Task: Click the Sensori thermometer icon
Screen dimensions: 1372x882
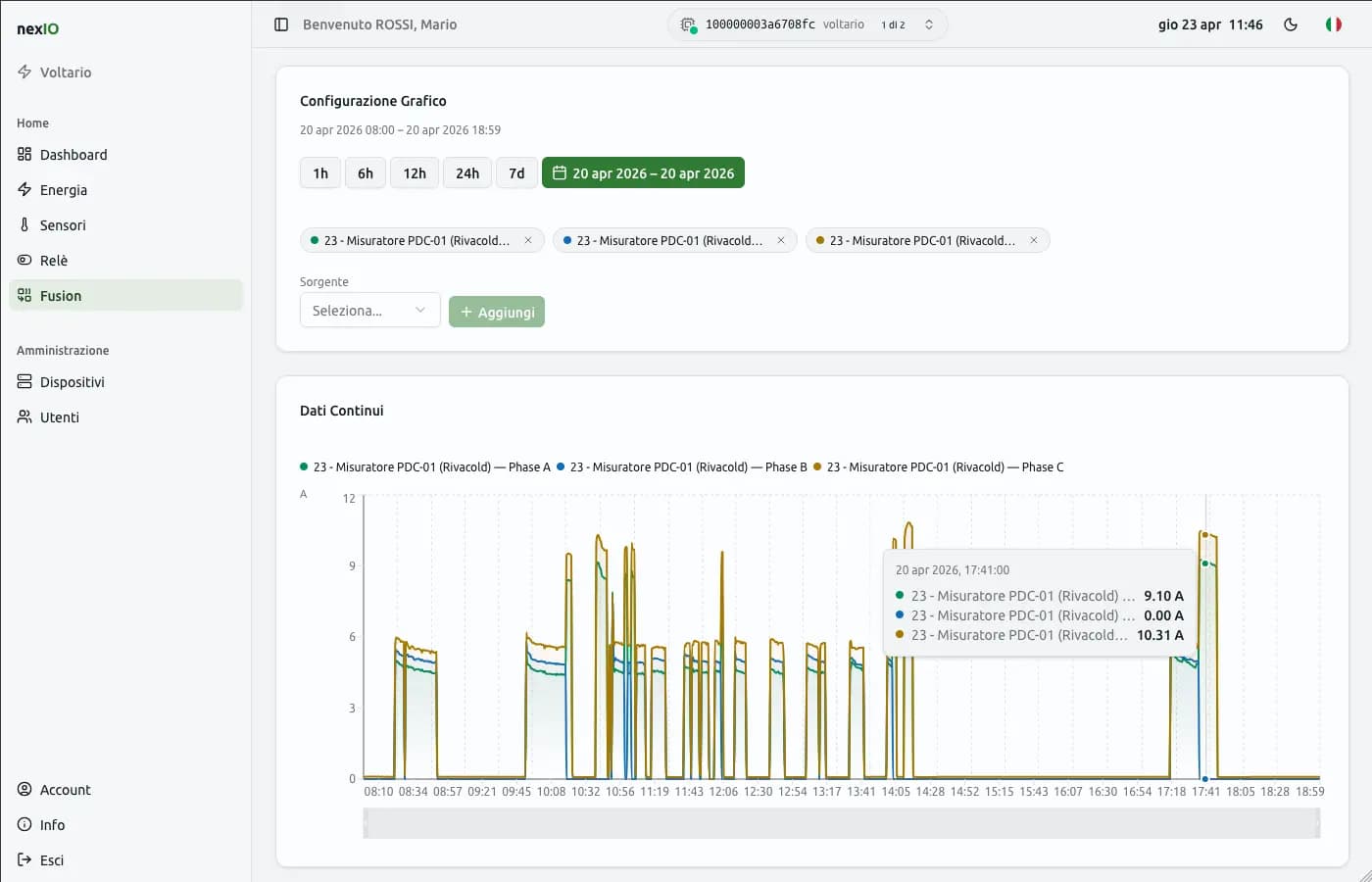Action: point(24,225)
